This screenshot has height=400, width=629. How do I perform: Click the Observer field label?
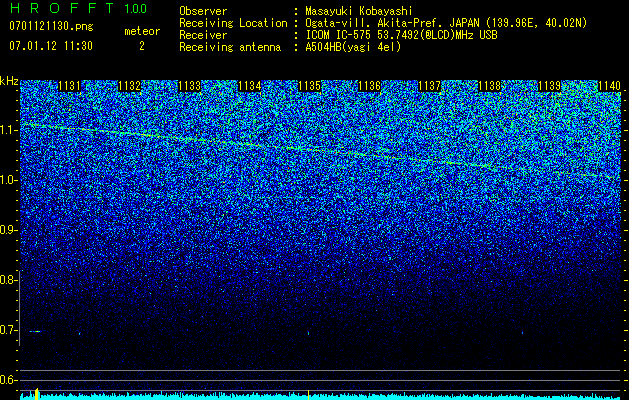pyautogui.click(x=203, y=11)
